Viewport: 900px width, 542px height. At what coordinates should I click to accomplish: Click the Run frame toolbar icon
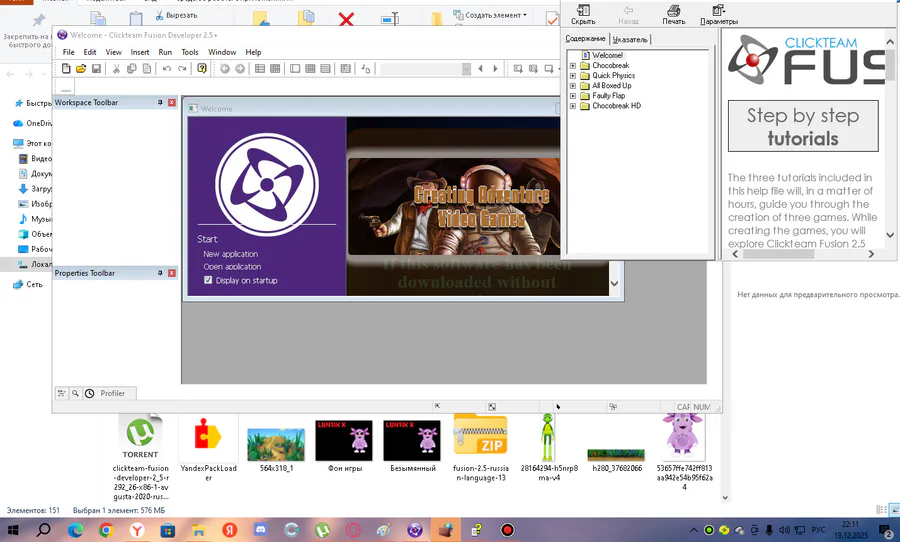[x=533, y=69]
